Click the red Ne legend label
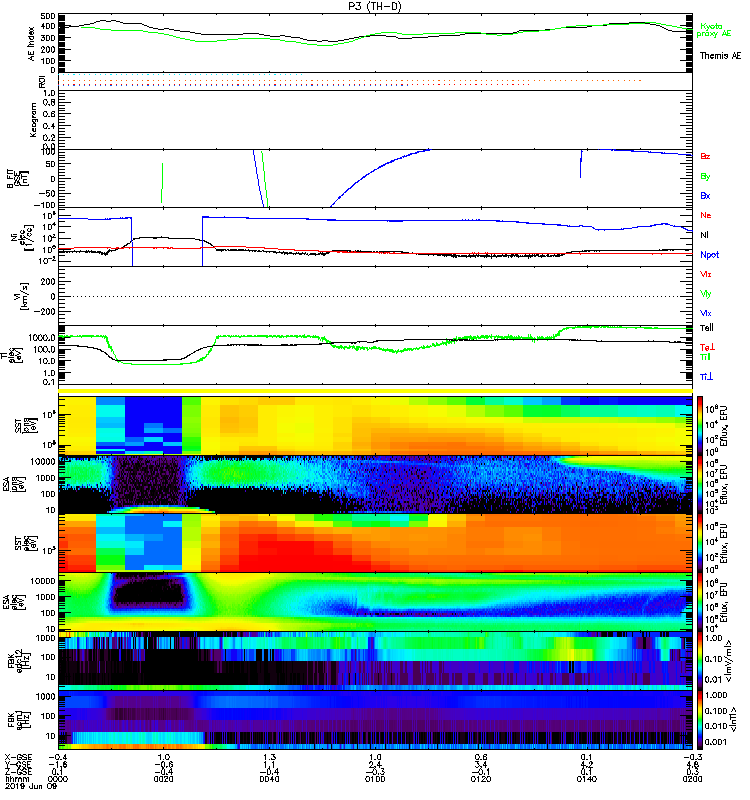 point(706,215)
